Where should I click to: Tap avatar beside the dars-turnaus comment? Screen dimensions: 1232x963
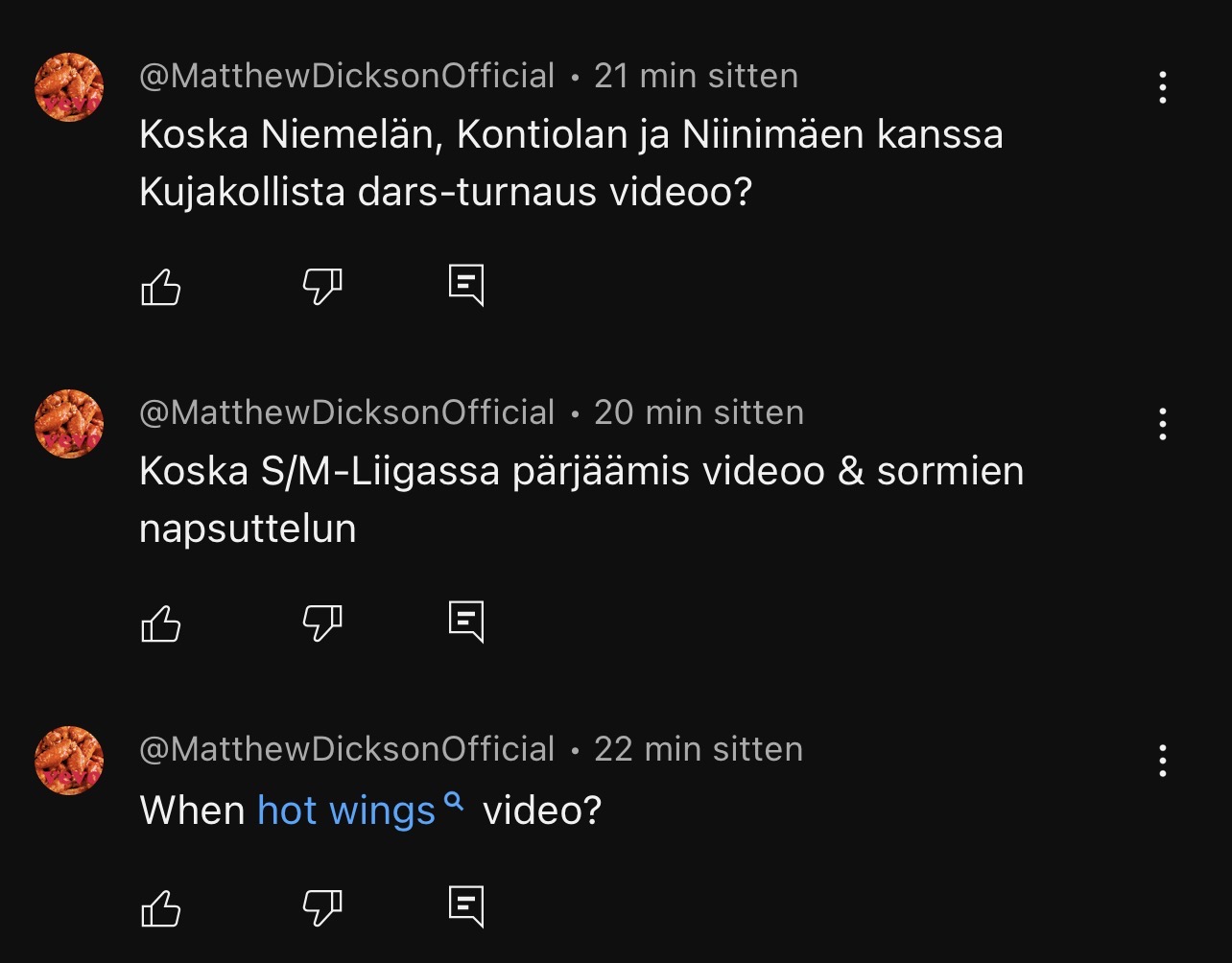[x=69, y=87]
